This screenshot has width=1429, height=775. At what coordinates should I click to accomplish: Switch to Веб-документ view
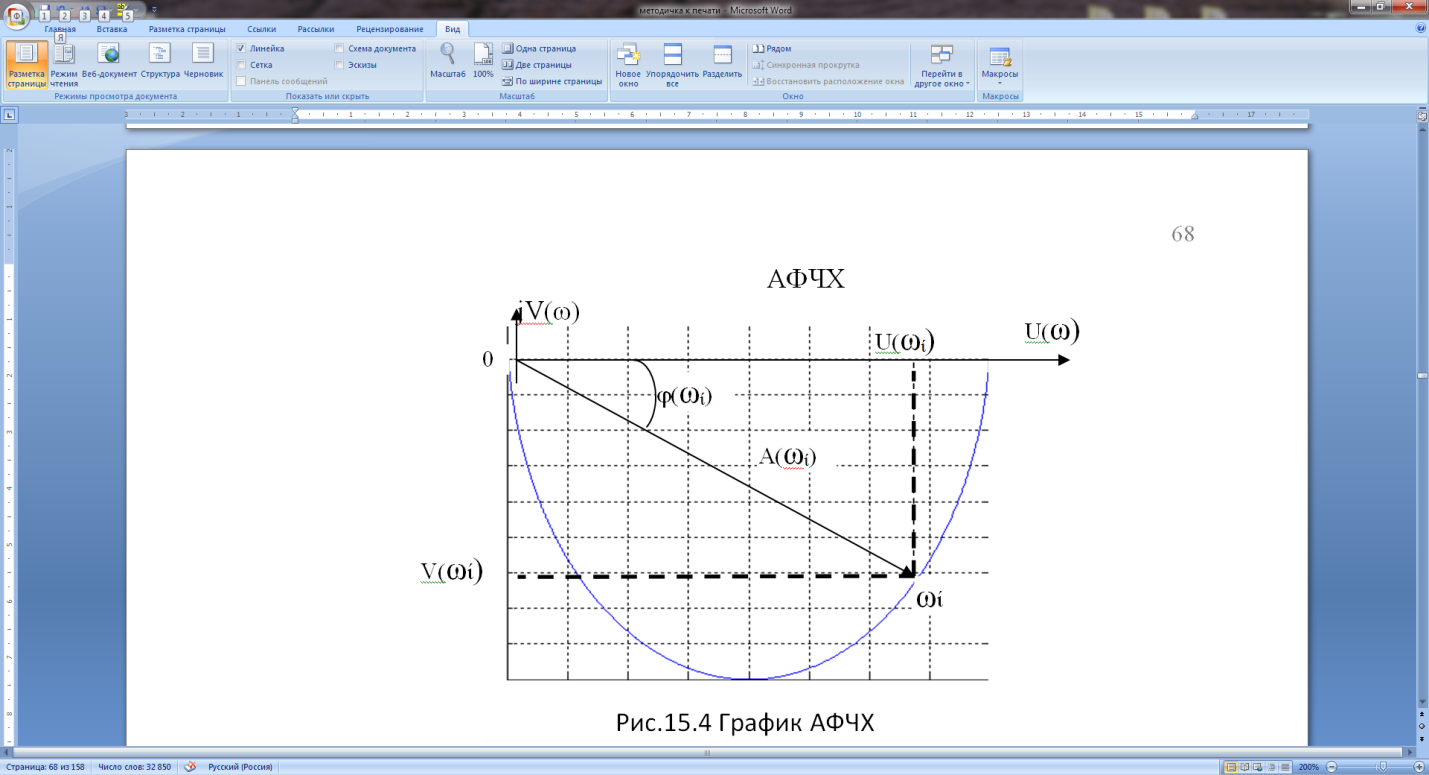pyautogui.click(x=109, y=62)
